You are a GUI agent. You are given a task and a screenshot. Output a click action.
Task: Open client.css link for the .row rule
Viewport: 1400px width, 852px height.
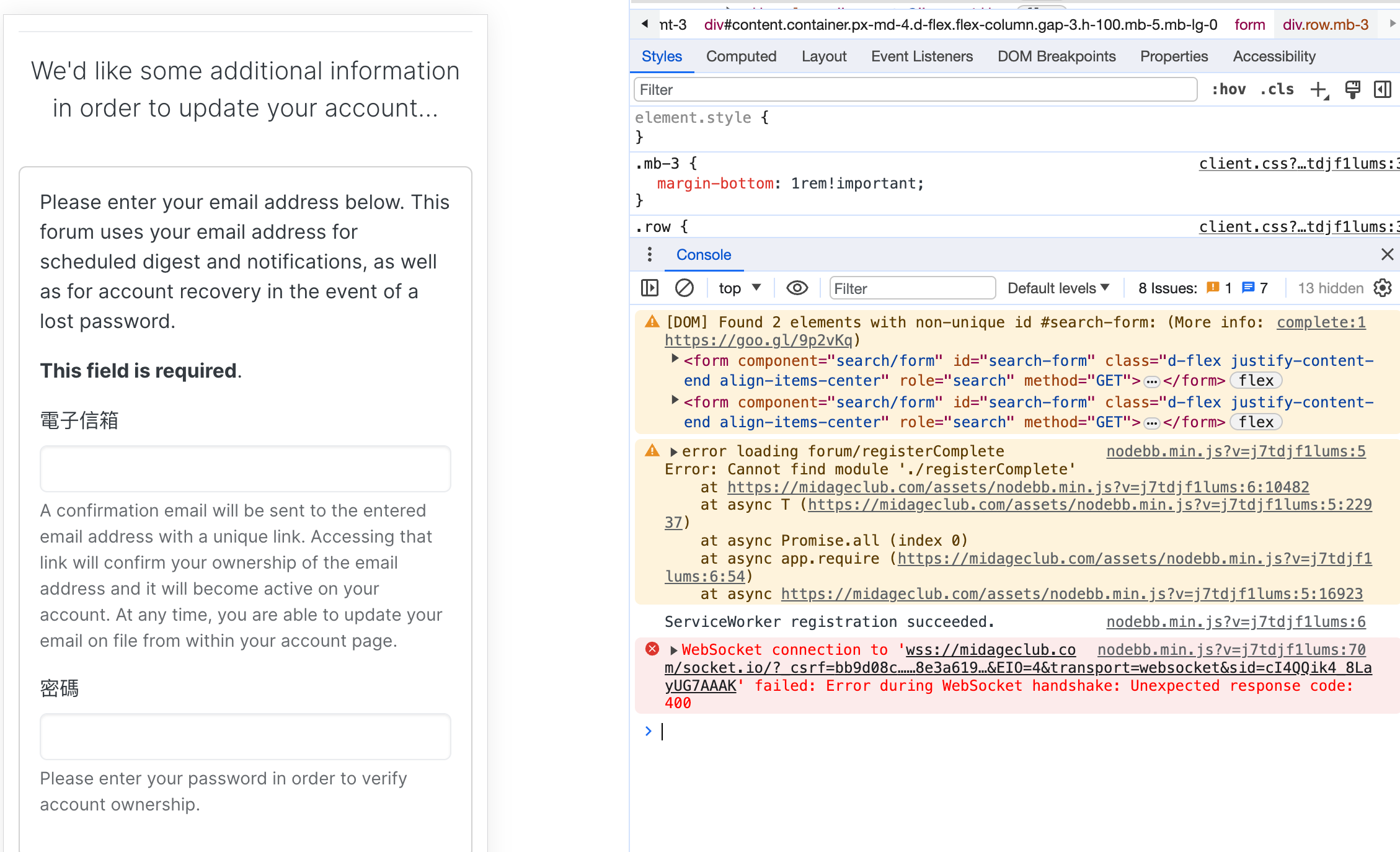[1299, 227]
